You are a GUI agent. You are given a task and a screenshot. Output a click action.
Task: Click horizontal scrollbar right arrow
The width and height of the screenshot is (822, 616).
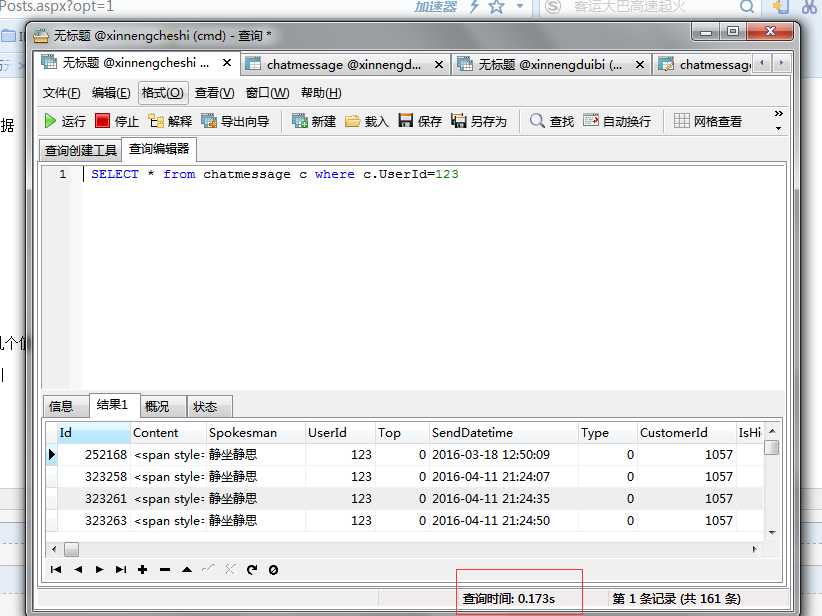click(755, 549)
